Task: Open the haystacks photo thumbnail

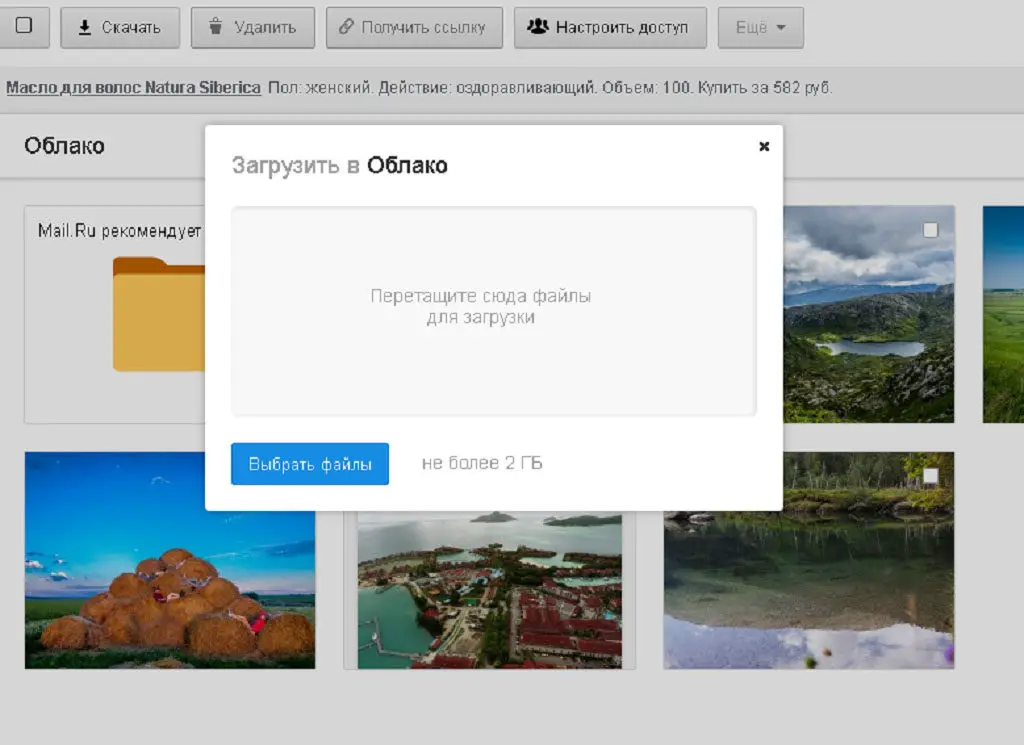Action: coord(169,560)
